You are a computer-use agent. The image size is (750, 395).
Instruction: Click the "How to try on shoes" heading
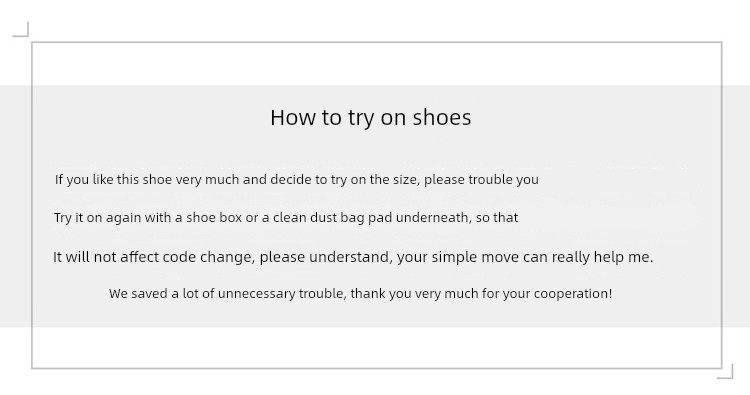tap(371, 118)
